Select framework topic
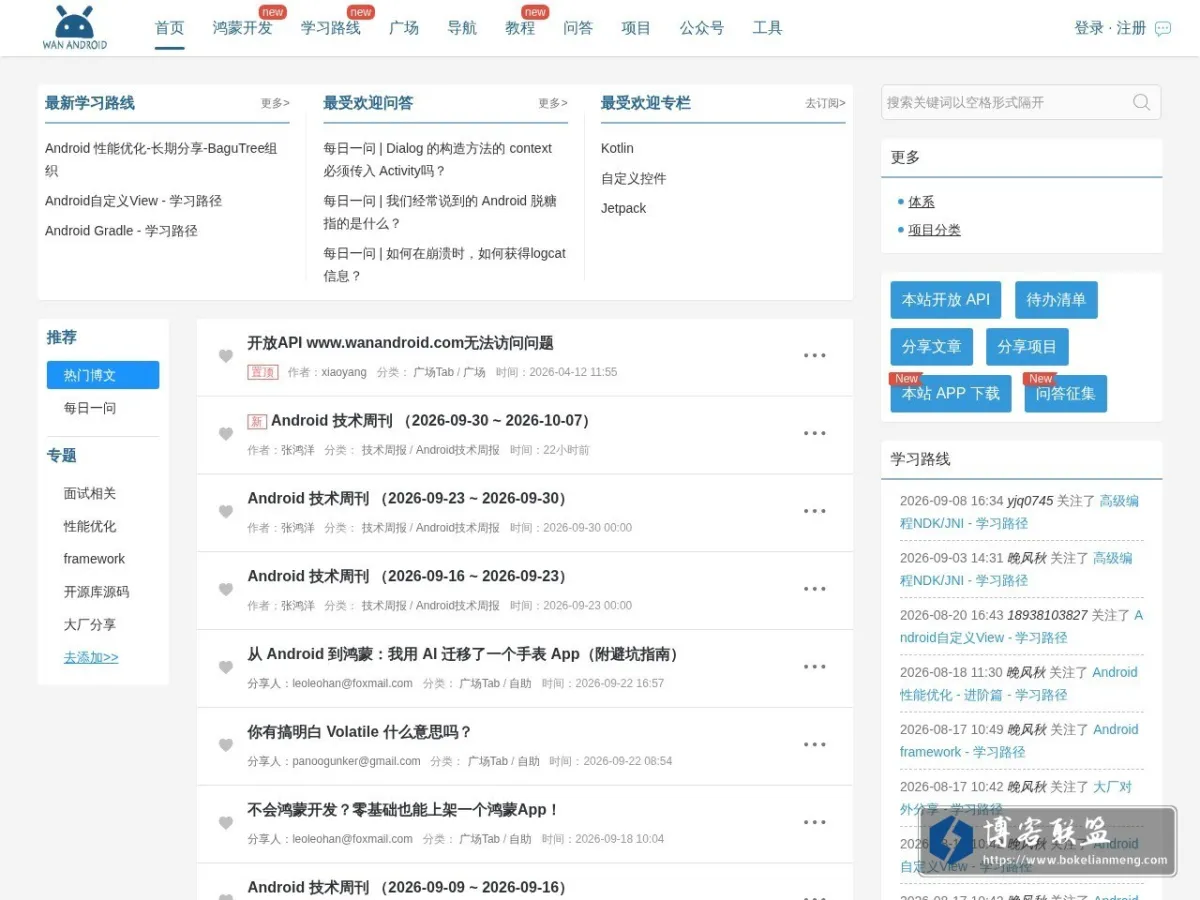1200x900 pixels. pos(94,559)
